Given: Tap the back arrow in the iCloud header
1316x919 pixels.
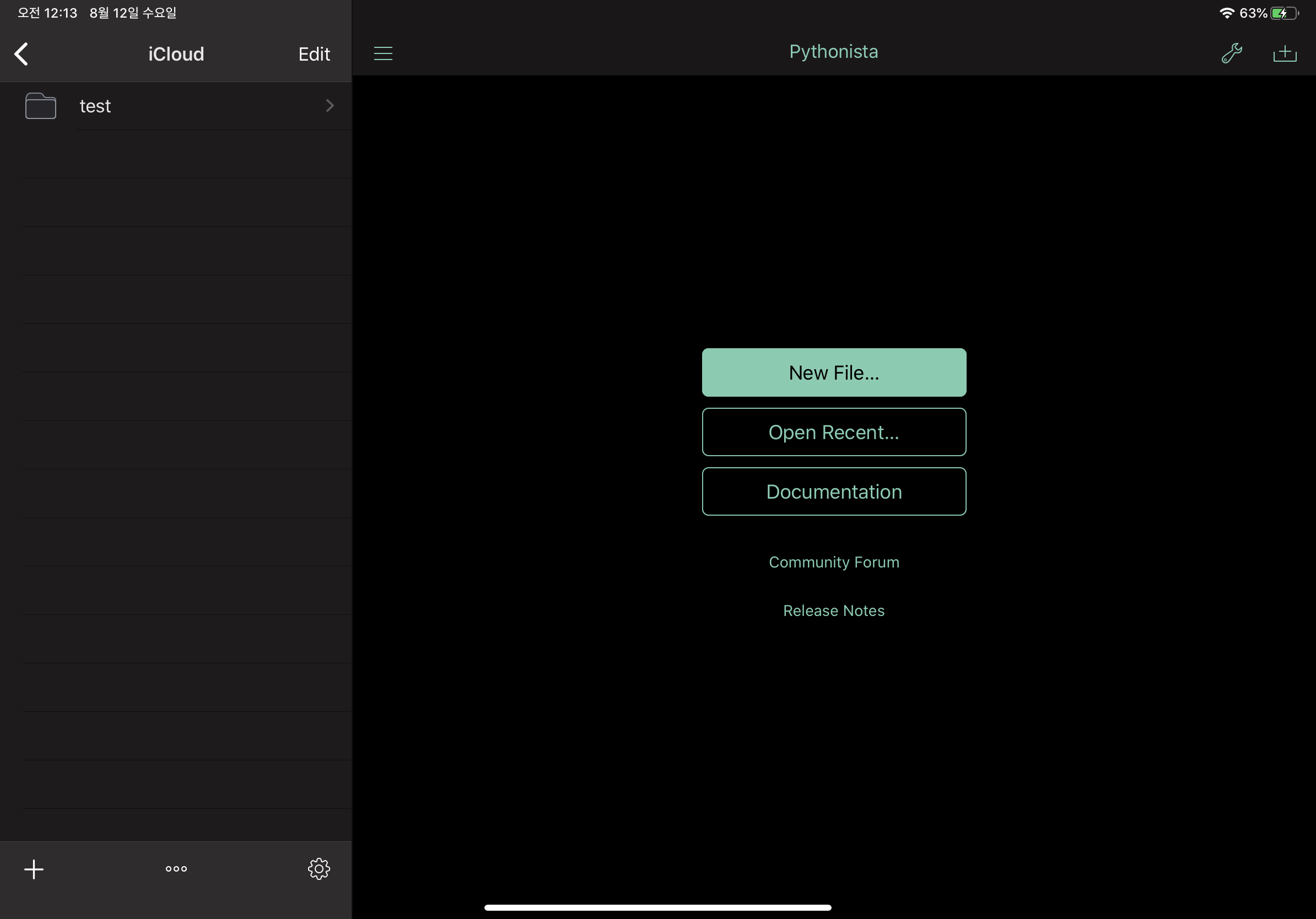Looking at the screenshot, I should point(21,55).
